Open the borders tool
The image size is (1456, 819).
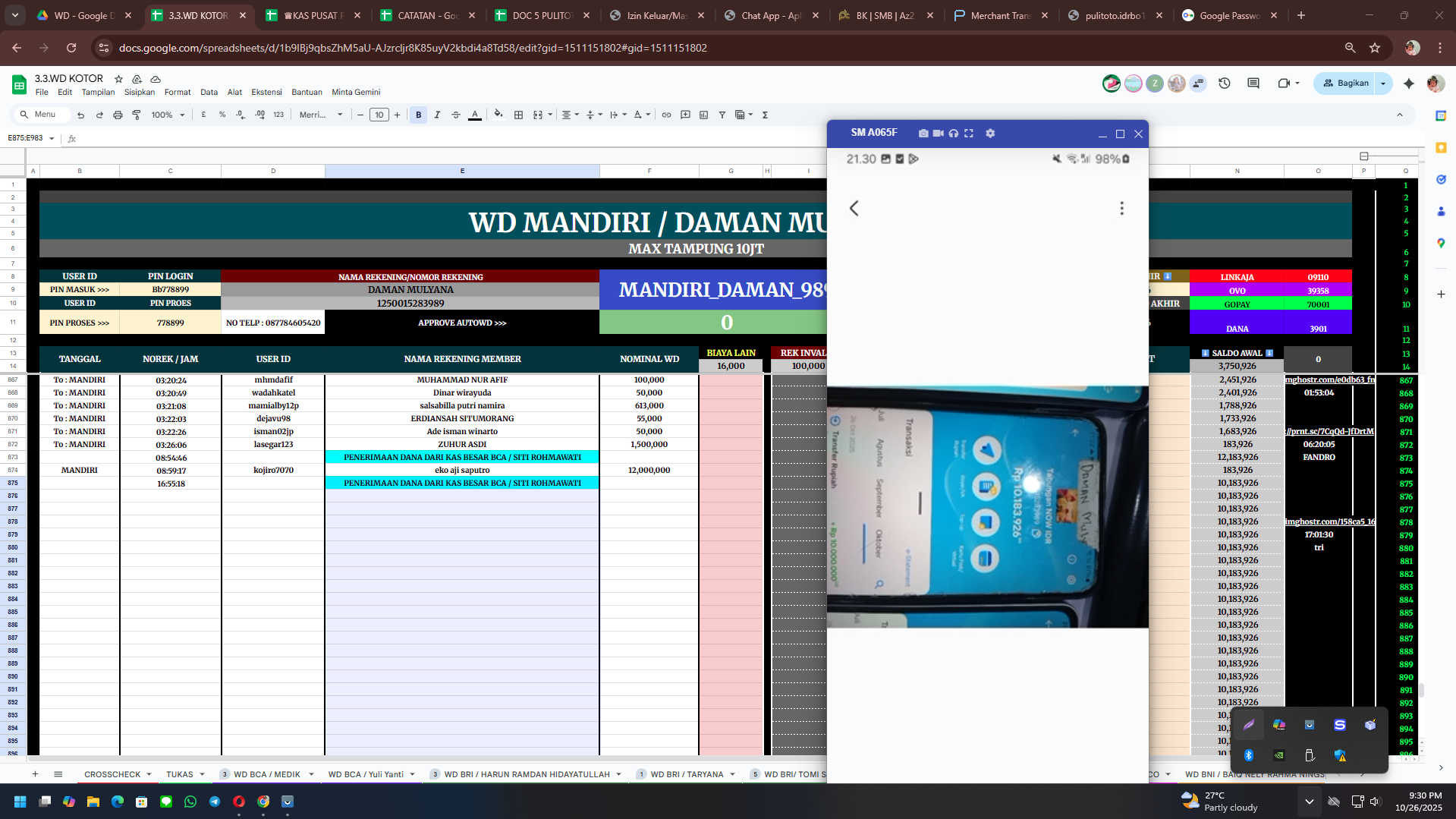tap(519, 115)
